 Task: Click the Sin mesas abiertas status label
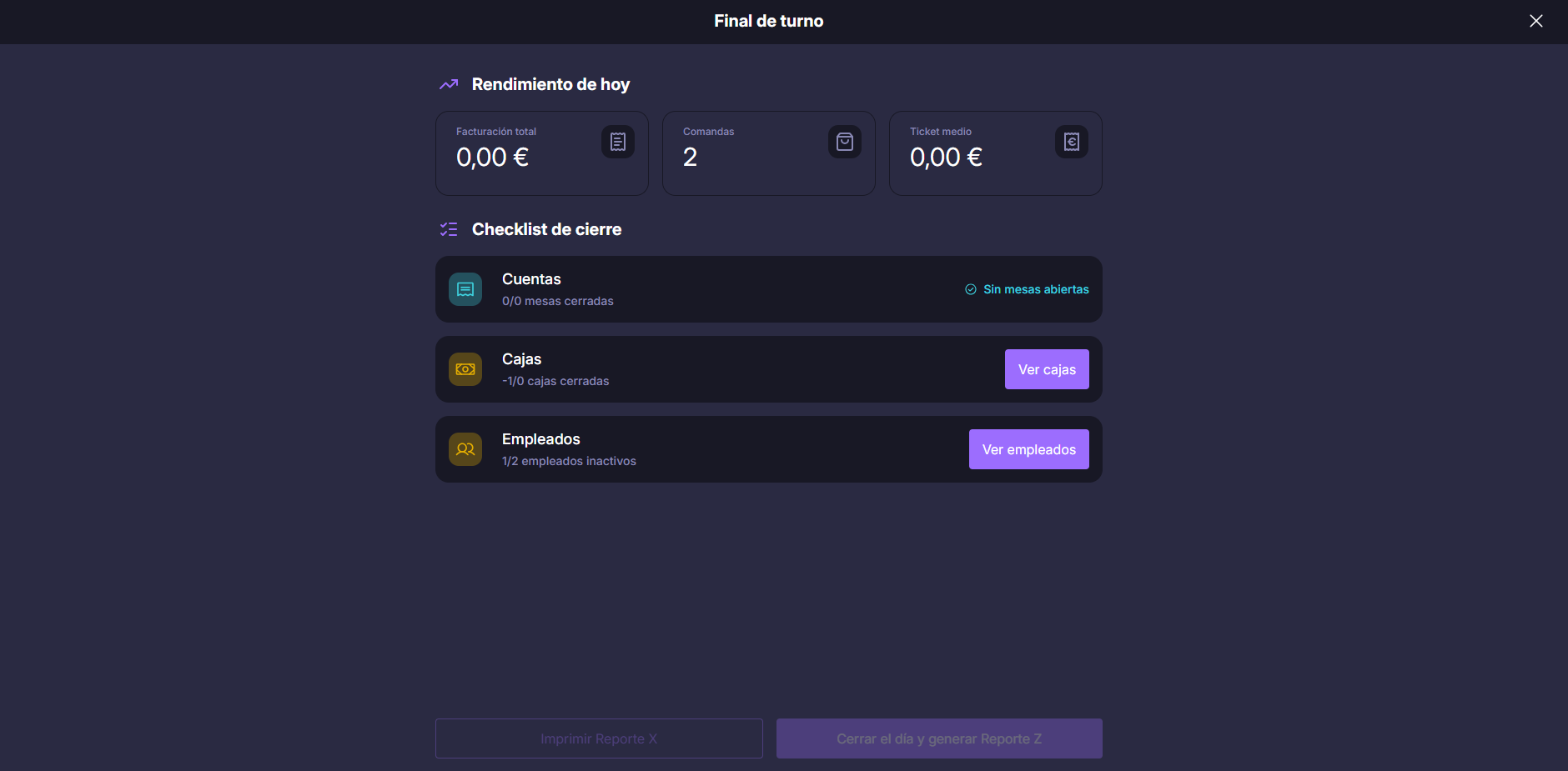click(1036, 289)
